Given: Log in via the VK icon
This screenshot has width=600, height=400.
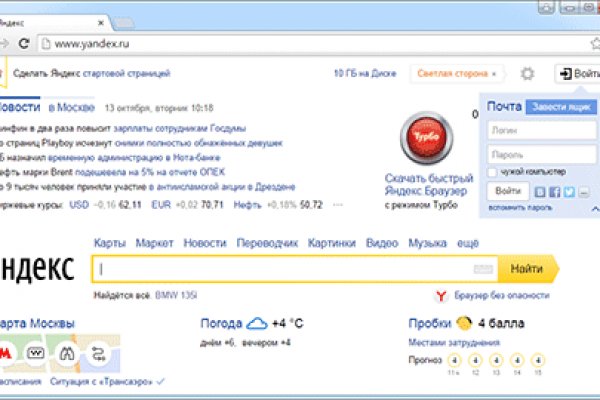Looking at the screenshot, I should [540, 192].
